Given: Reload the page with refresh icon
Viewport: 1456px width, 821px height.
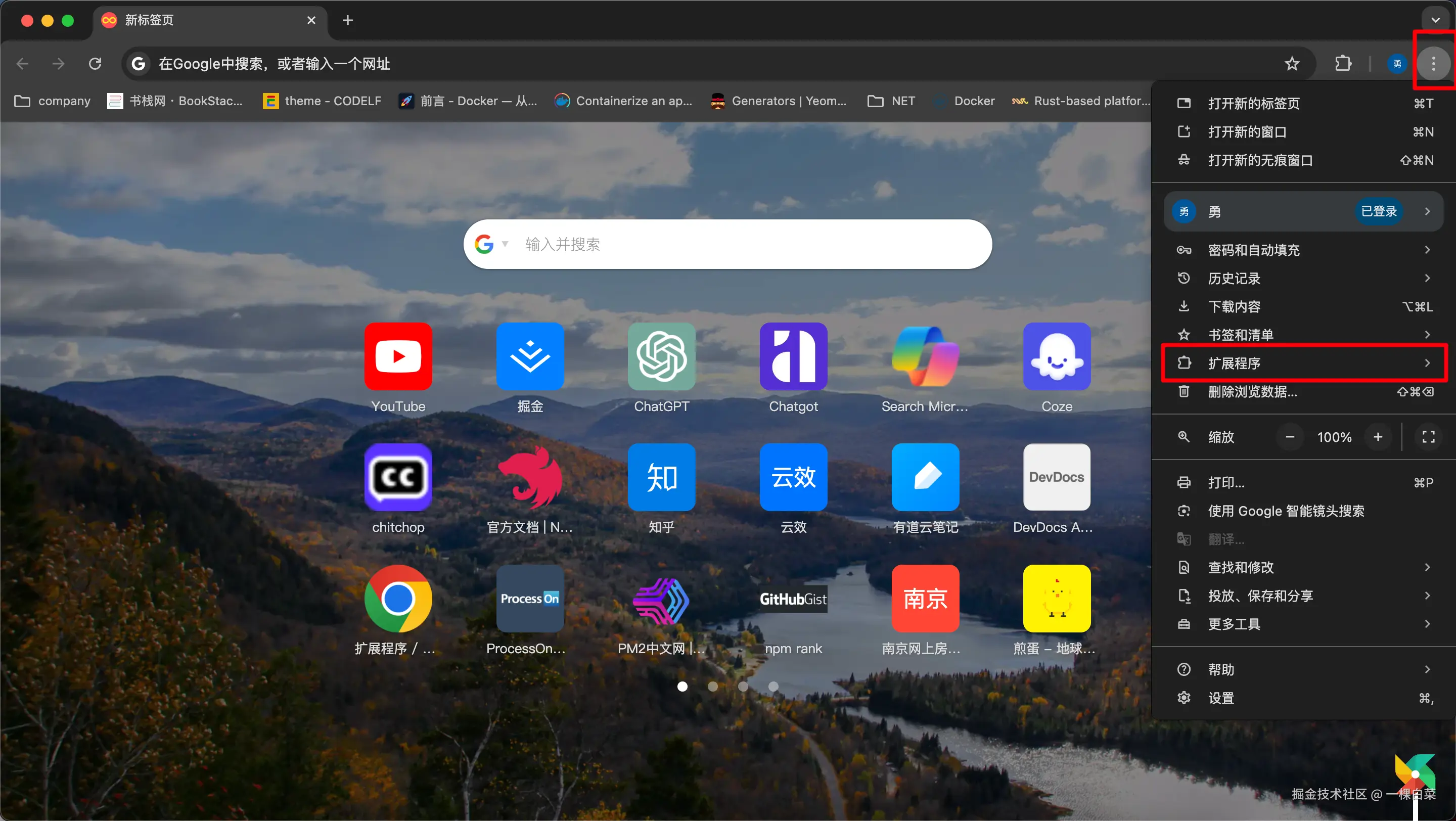Looking at the screenshot, I should pyautogui.click(x=95, y=64).
